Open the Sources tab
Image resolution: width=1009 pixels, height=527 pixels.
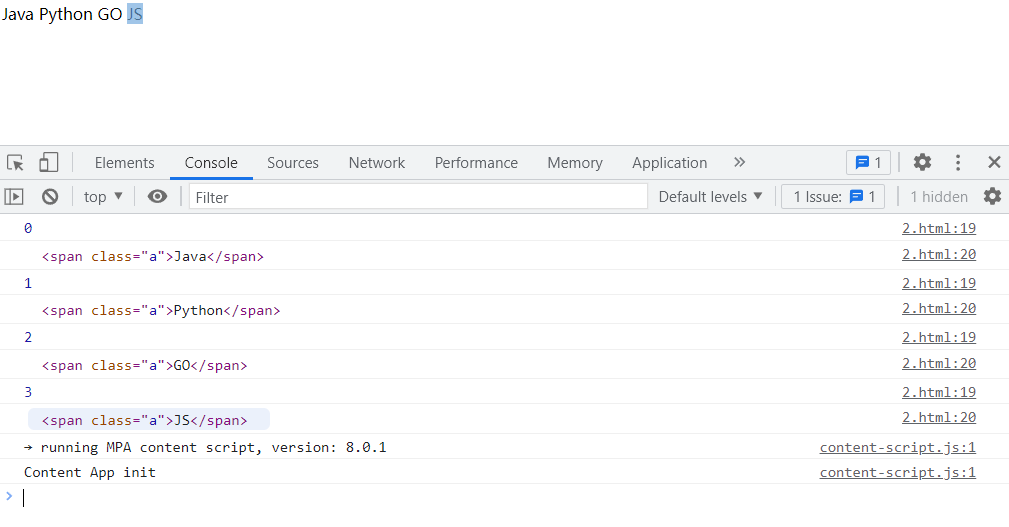(292, 163)
